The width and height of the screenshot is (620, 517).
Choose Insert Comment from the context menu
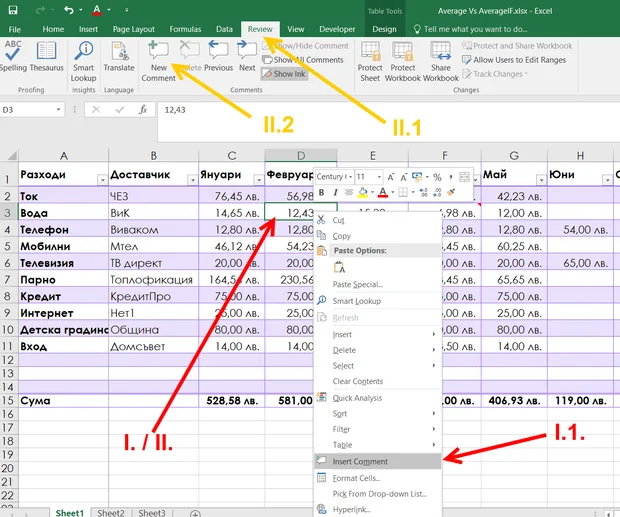click(378, 461)
